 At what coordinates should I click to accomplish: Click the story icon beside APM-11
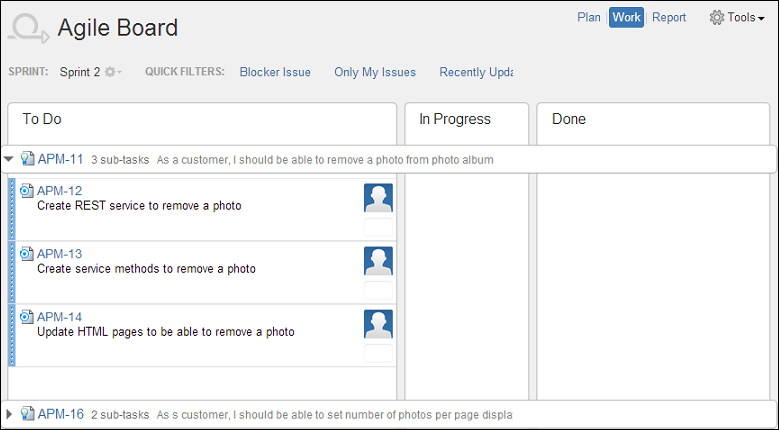click(x=27, y=159)
